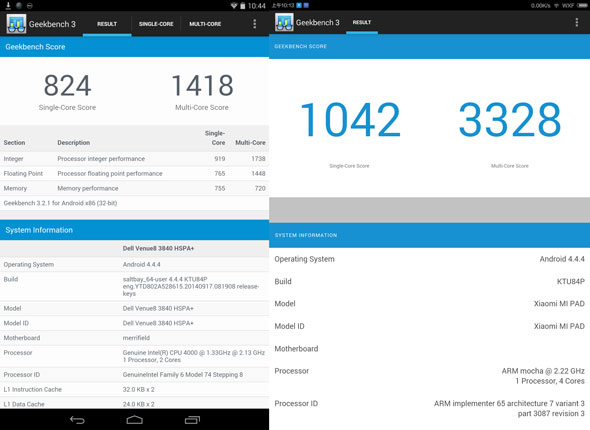Tap the Dell Venue8 3840 HSPA+ header
590x430 pixels.
tap(158, 248)
